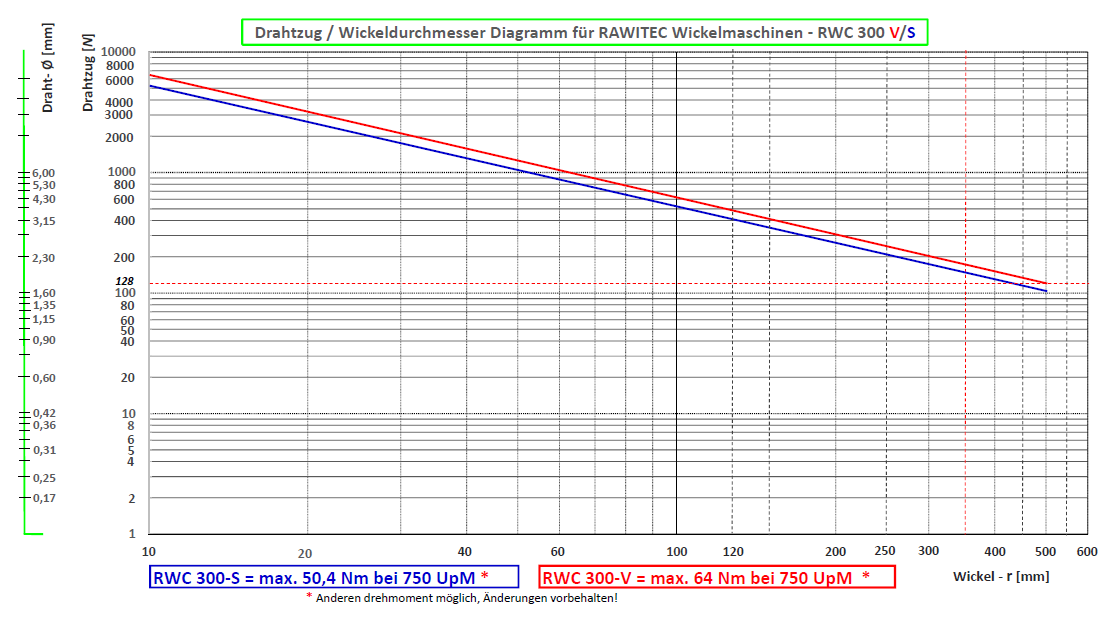Viewport: 1107px width, 617px height.
Task: Click the '250' Wickel radius axis value
Action: click(x=885, y=551)
